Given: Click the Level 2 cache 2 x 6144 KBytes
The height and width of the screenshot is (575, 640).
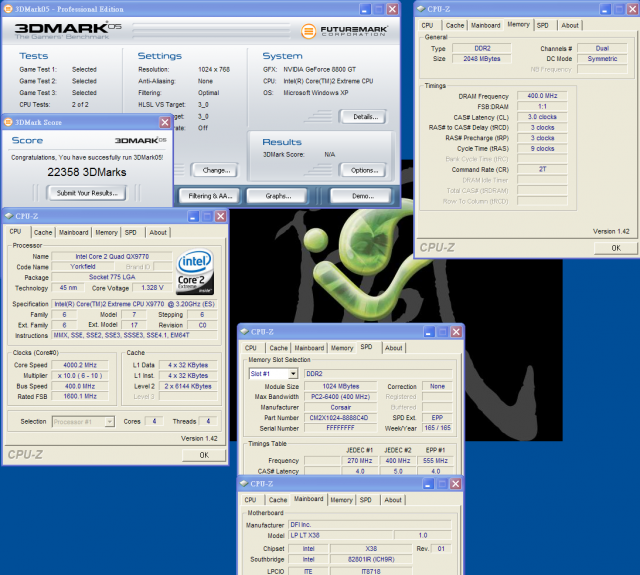Looking at the screenshot, I should (188, 386).
